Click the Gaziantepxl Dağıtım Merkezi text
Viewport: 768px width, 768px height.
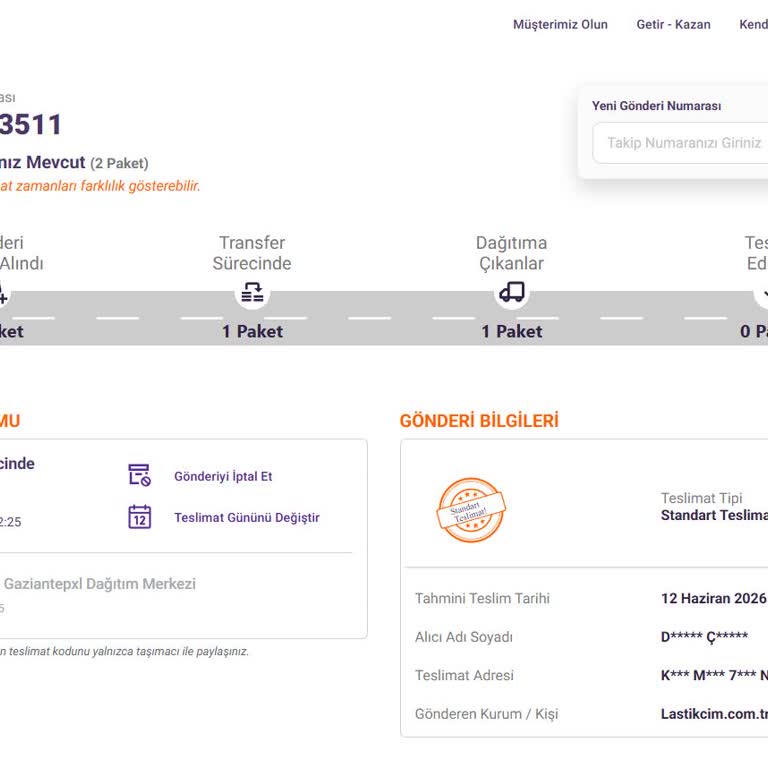(100, 584)
